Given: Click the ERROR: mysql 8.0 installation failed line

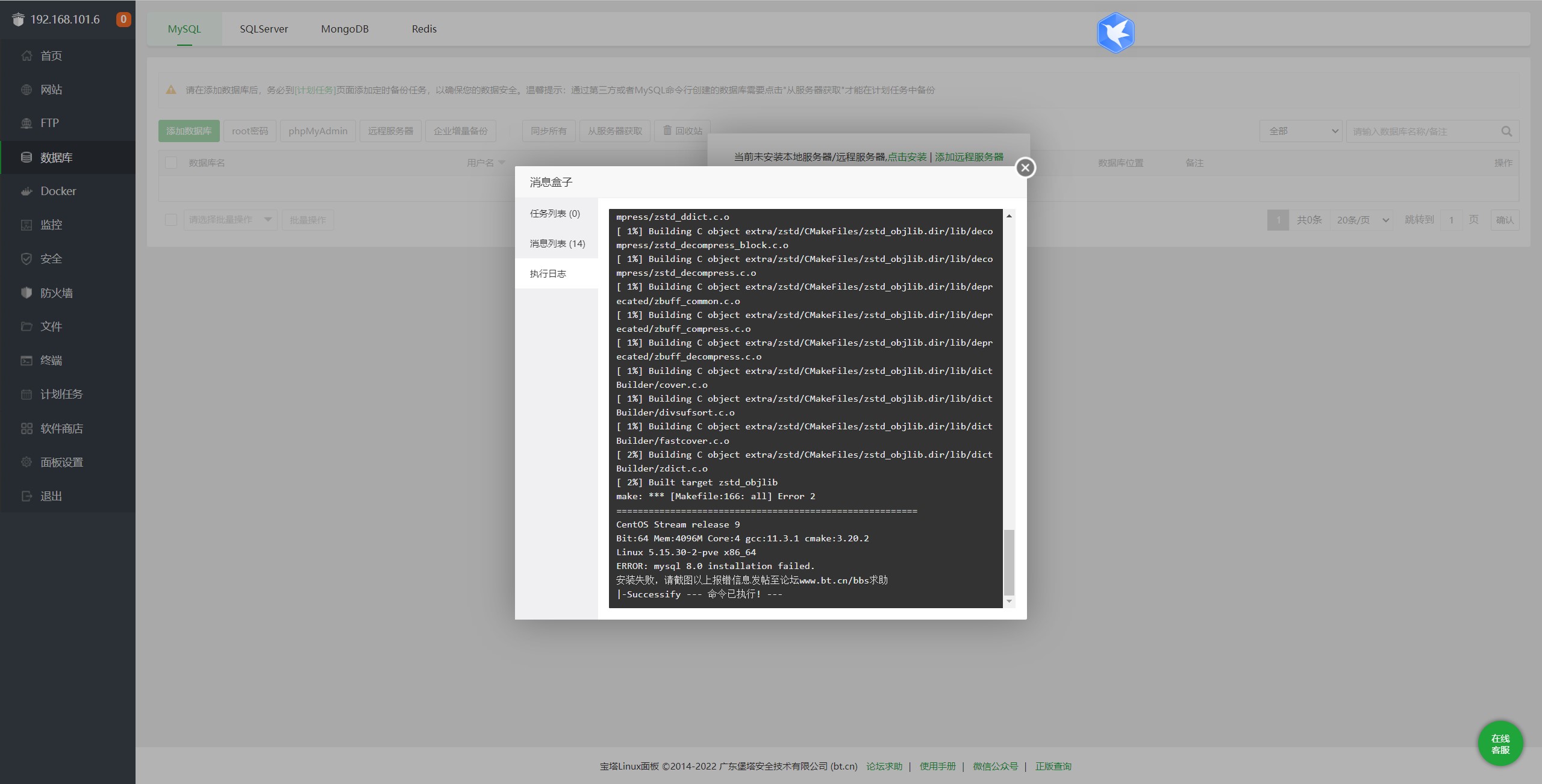Looking at the screenshot, I should [715, 566].
